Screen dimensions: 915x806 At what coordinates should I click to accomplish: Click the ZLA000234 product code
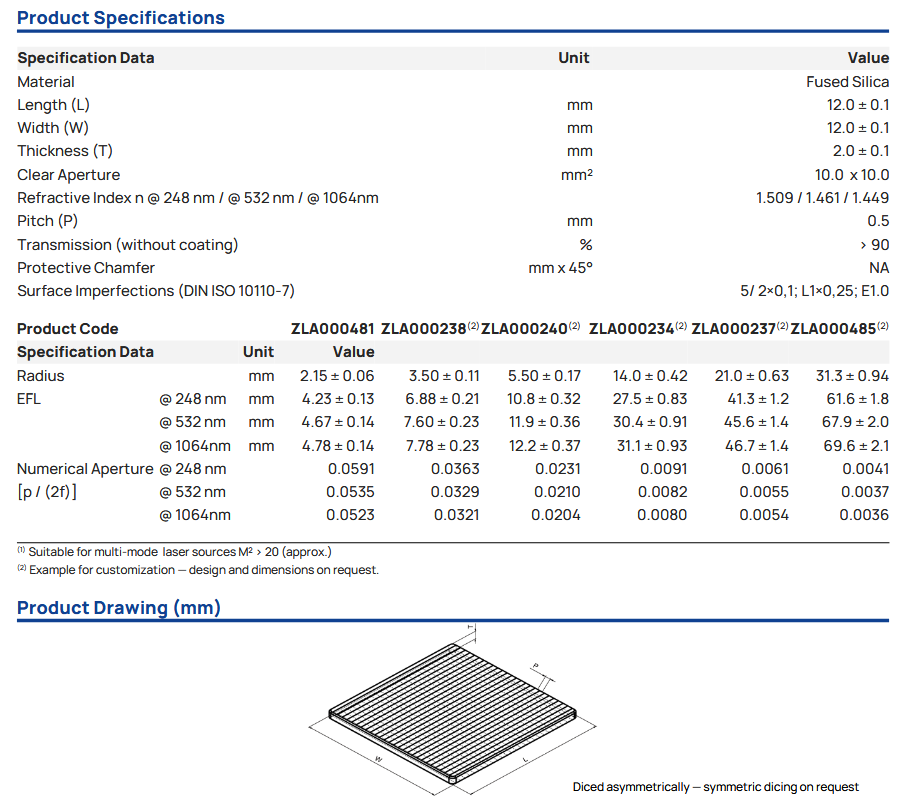click(631, 329)
